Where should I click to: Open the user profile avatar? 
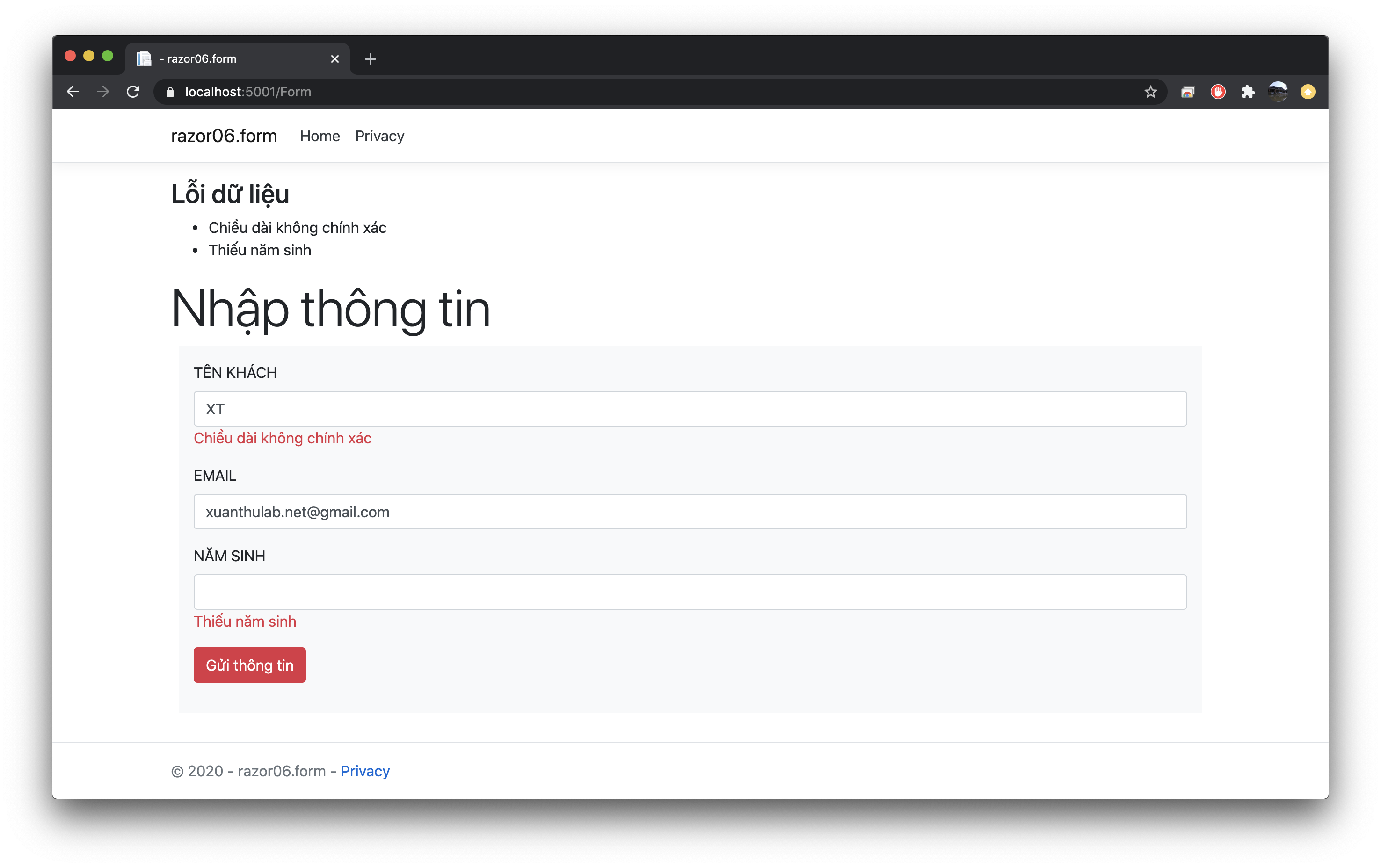click(x=1278, y=92)
